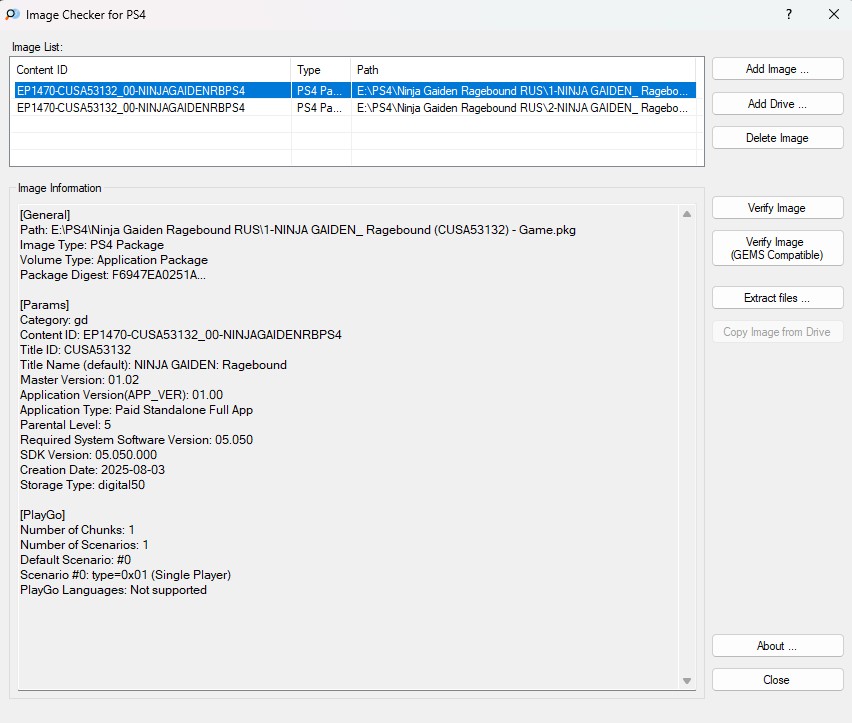The image size is (852, 723).
Task: Click the Application Type: Paid Standalone line
Action: pos(136,410)
